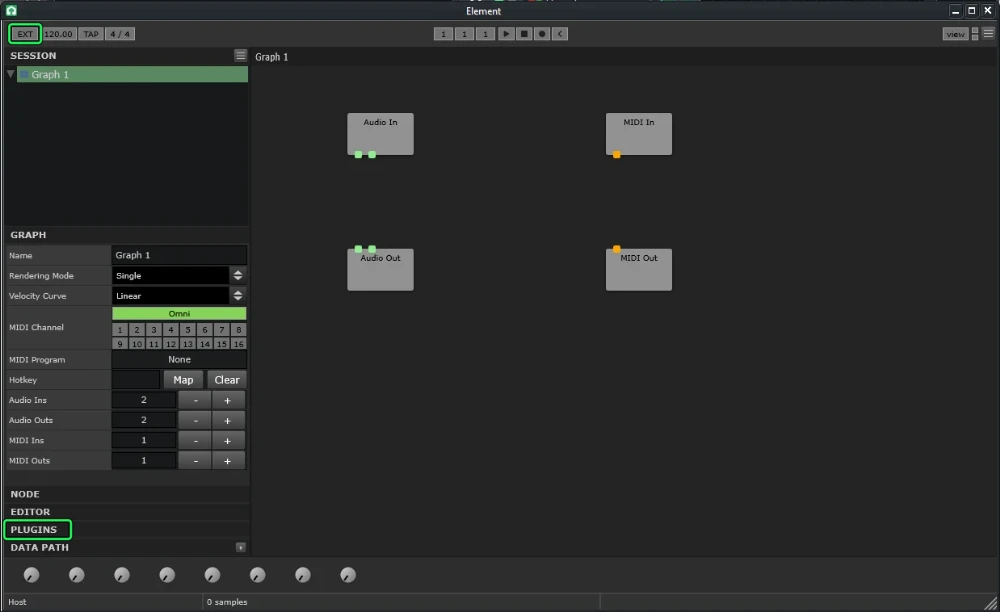
Task: Click the orange port on MIDI In node
Action: coord(617,154)
